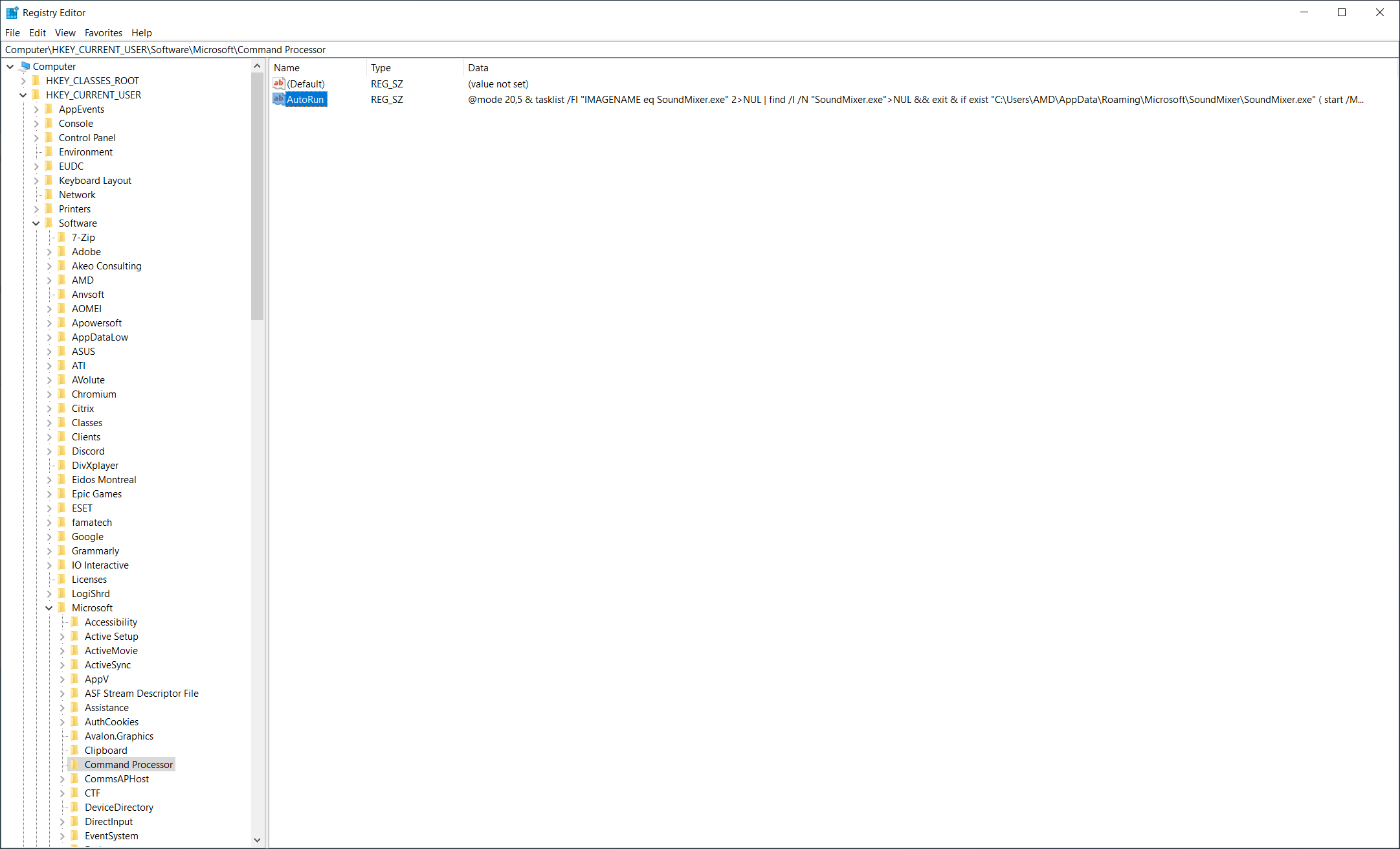Screen dimensions: 1400x849
Task: Click the Discord key folder icon
Action: click(x=62, y=451)
